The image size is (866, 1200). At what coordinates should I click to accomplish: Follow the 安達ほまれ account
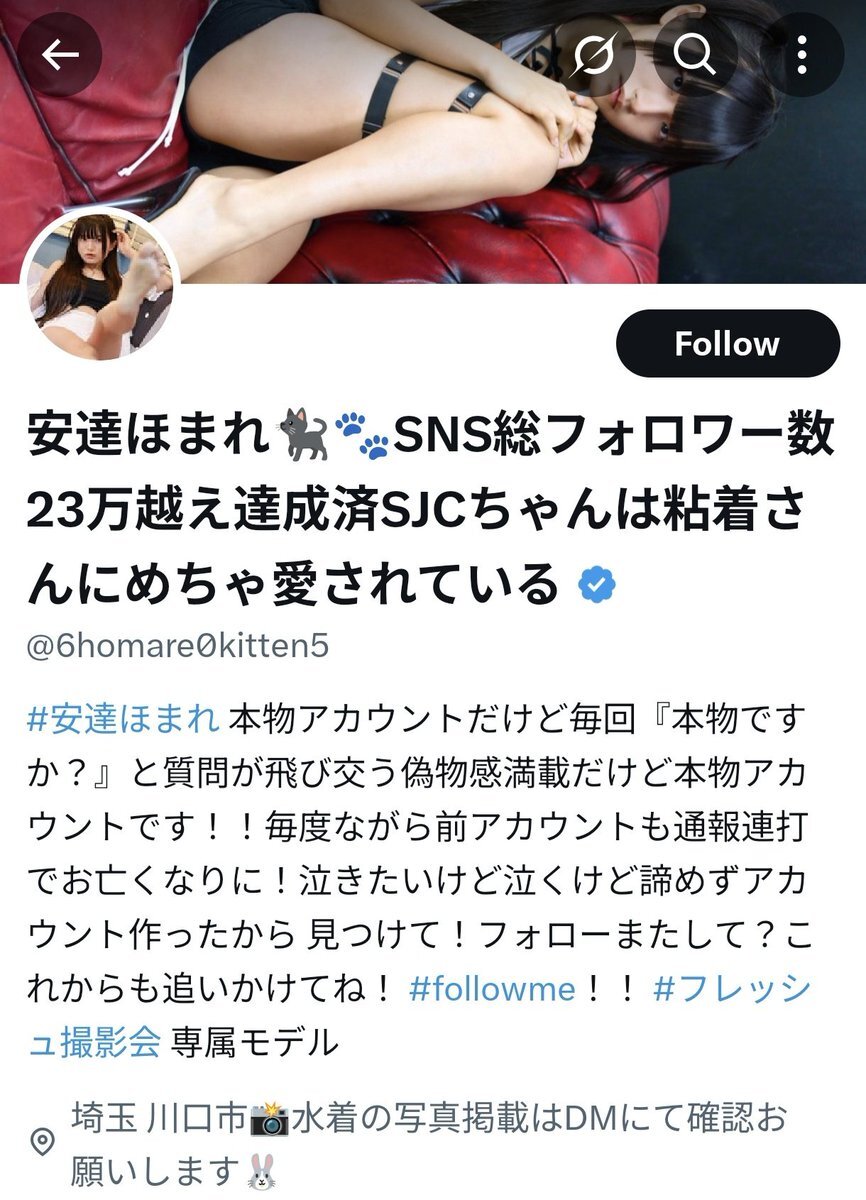[727, 343]
